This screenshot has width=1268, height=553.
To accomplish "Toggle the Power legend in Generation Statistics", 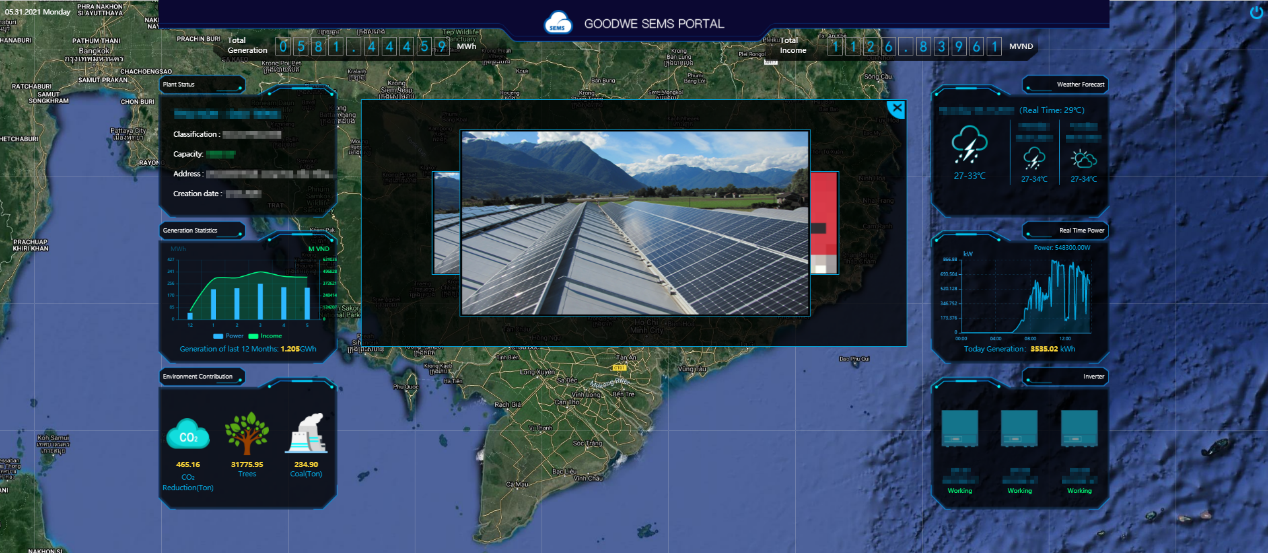I will [x=228, y=336].
